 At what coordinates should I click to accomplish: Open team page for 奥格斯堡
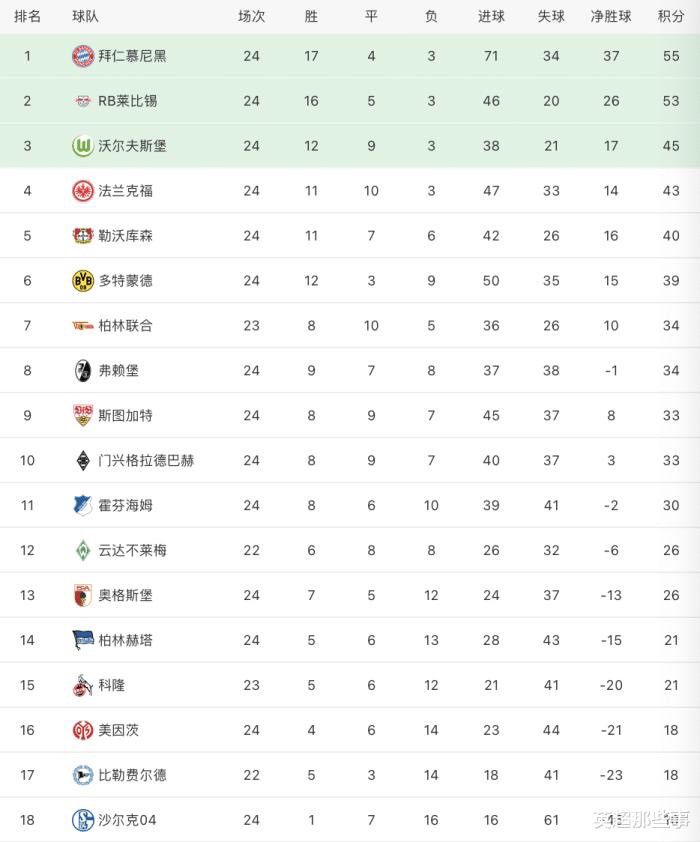click(125, 595)
